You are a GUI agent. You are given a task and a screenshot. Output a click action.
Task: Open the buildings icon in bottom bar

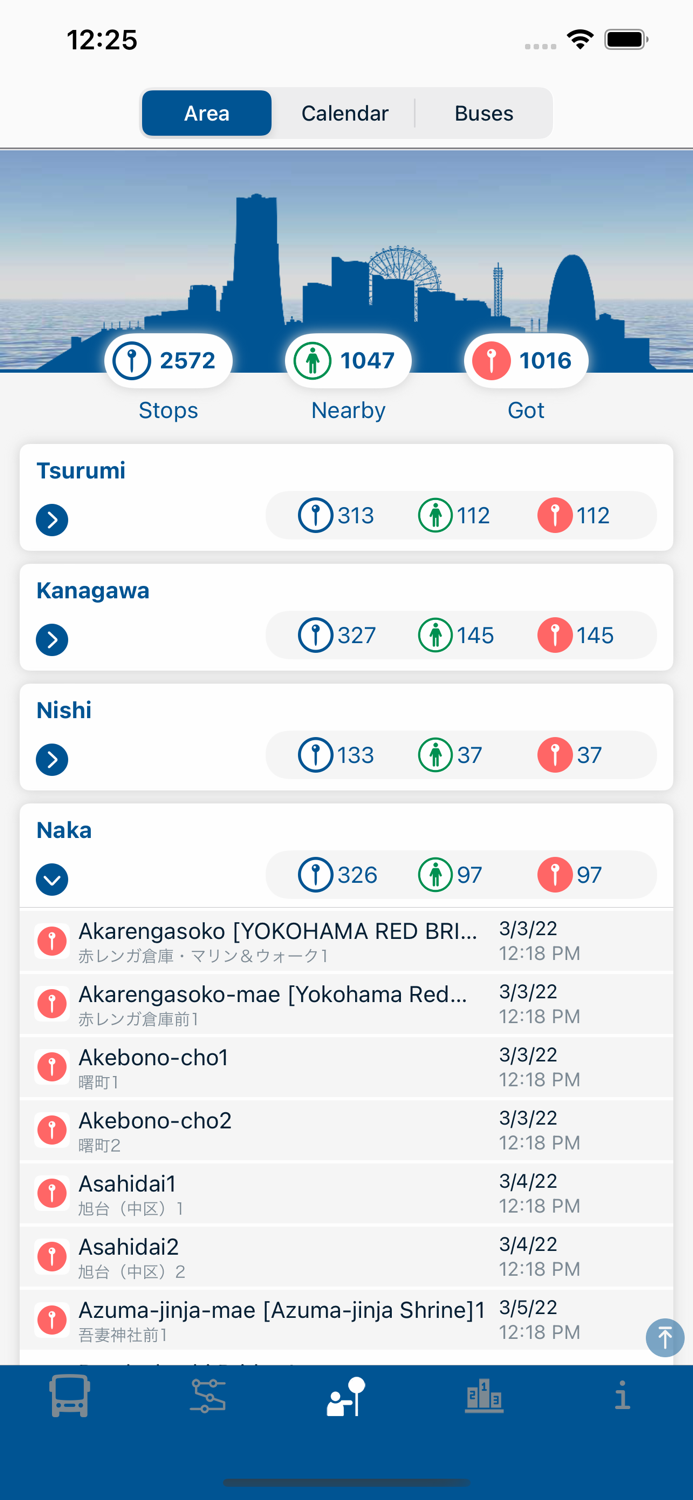pyautogui.click(x=484, y=1396)
